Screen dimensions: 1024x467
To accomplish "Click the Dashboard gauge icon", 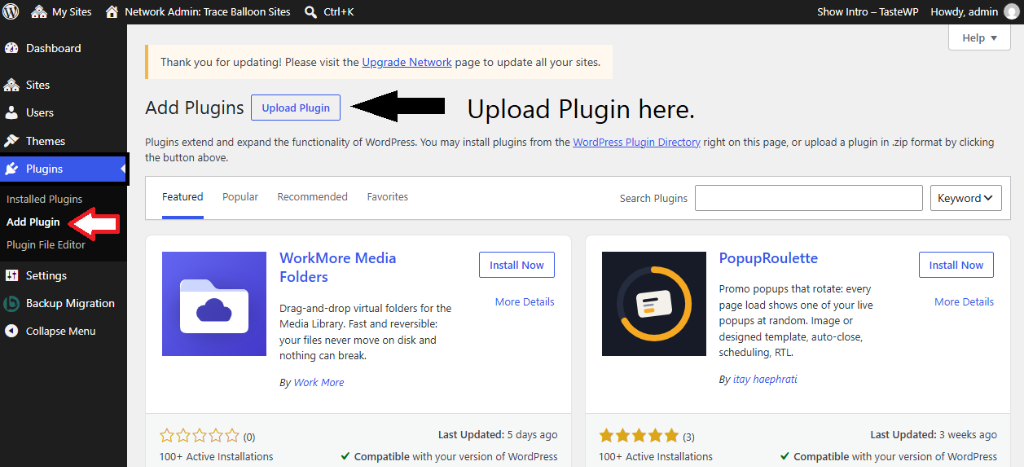I will point(11,48).
